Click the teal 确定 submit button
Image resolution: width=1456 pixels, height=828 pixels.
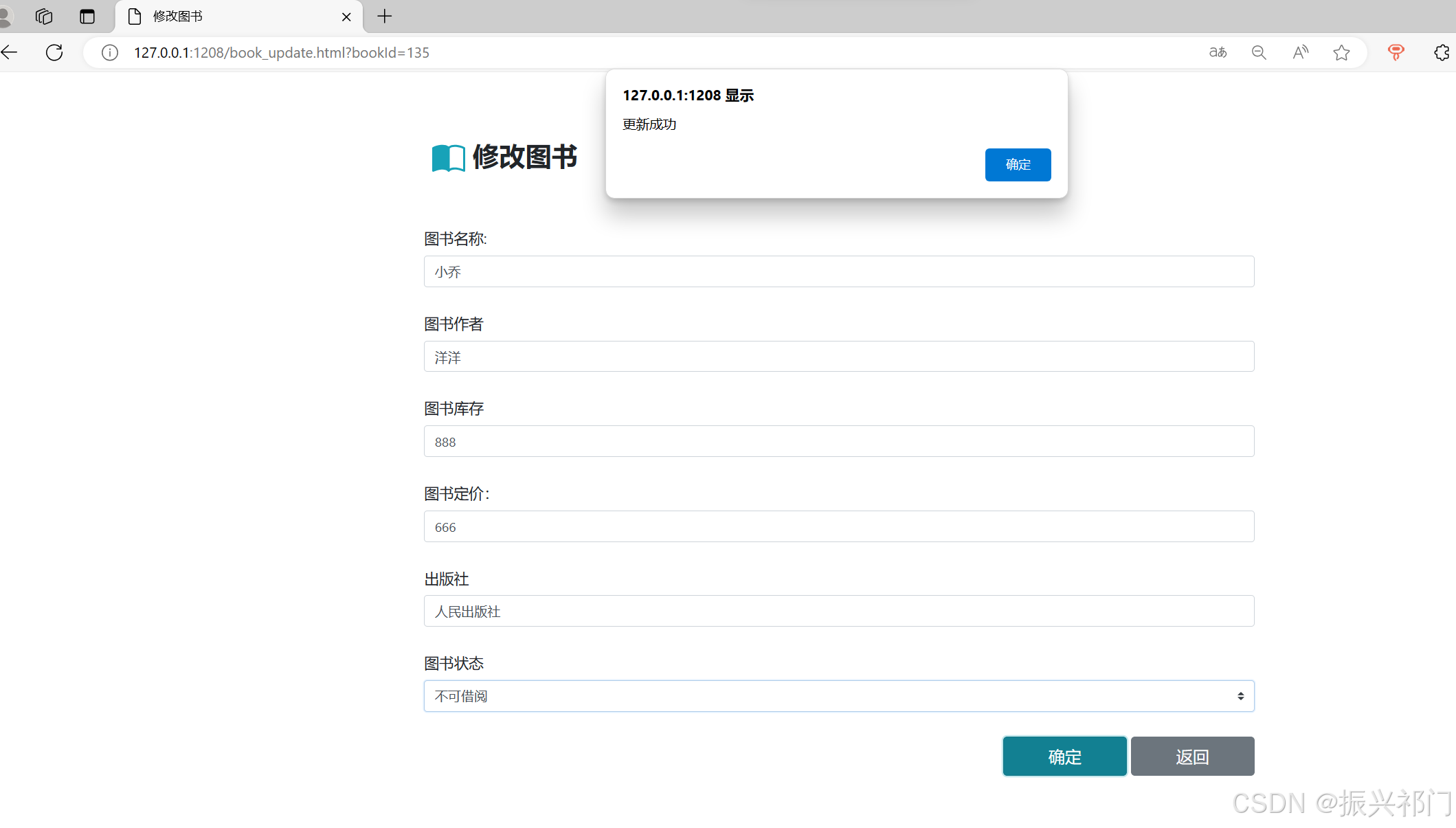[x=1064, y=757]
